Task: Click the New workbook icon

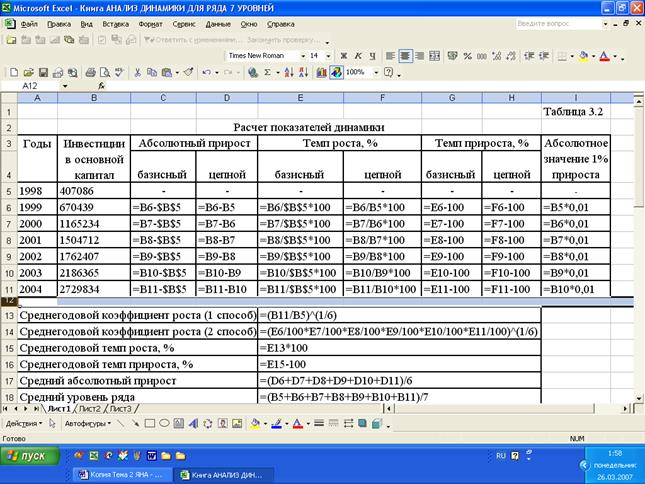Action: coord(14,73)
